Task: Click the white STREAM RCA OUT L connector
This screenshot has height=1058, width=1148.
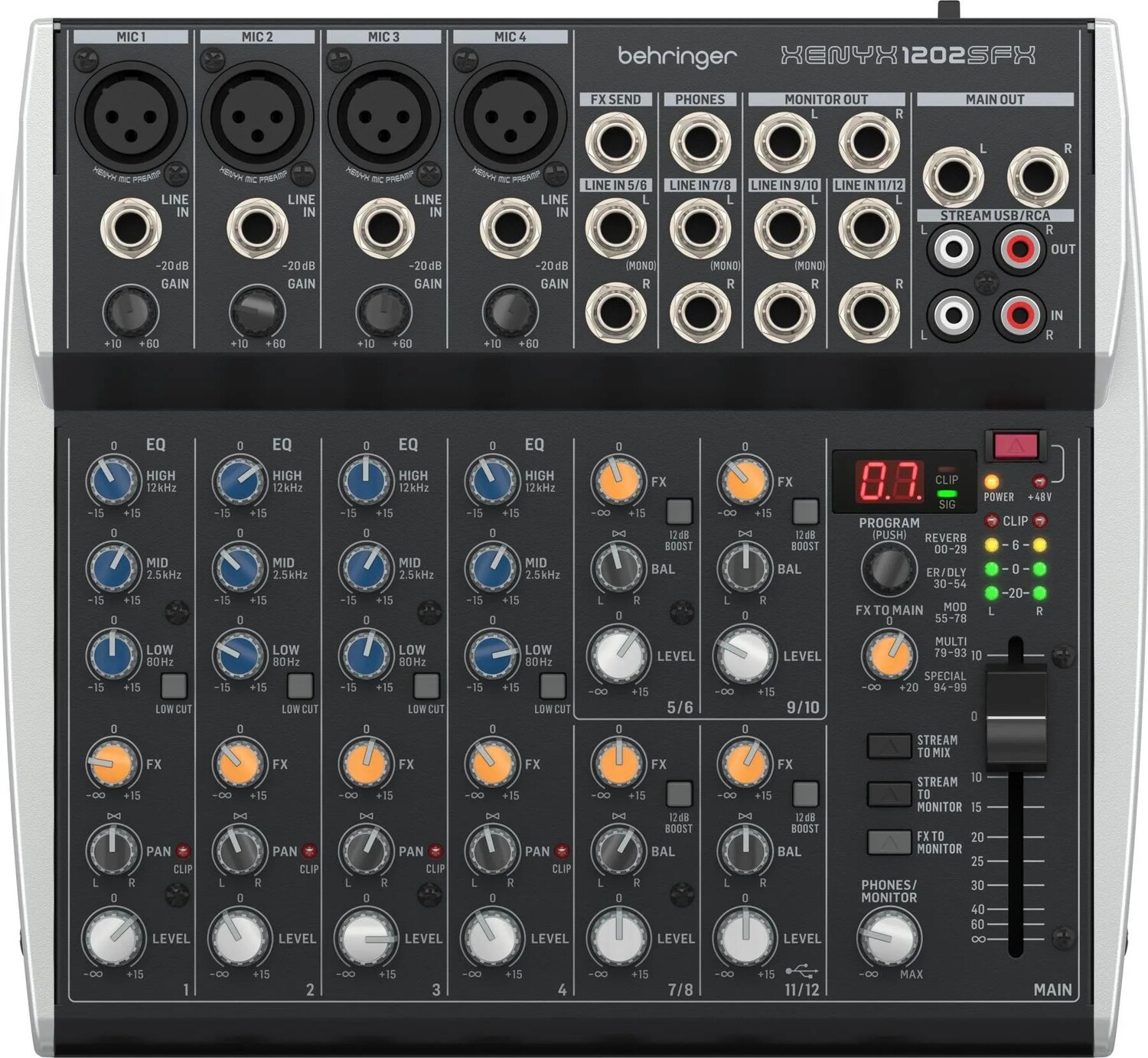Action: (954, 248)
